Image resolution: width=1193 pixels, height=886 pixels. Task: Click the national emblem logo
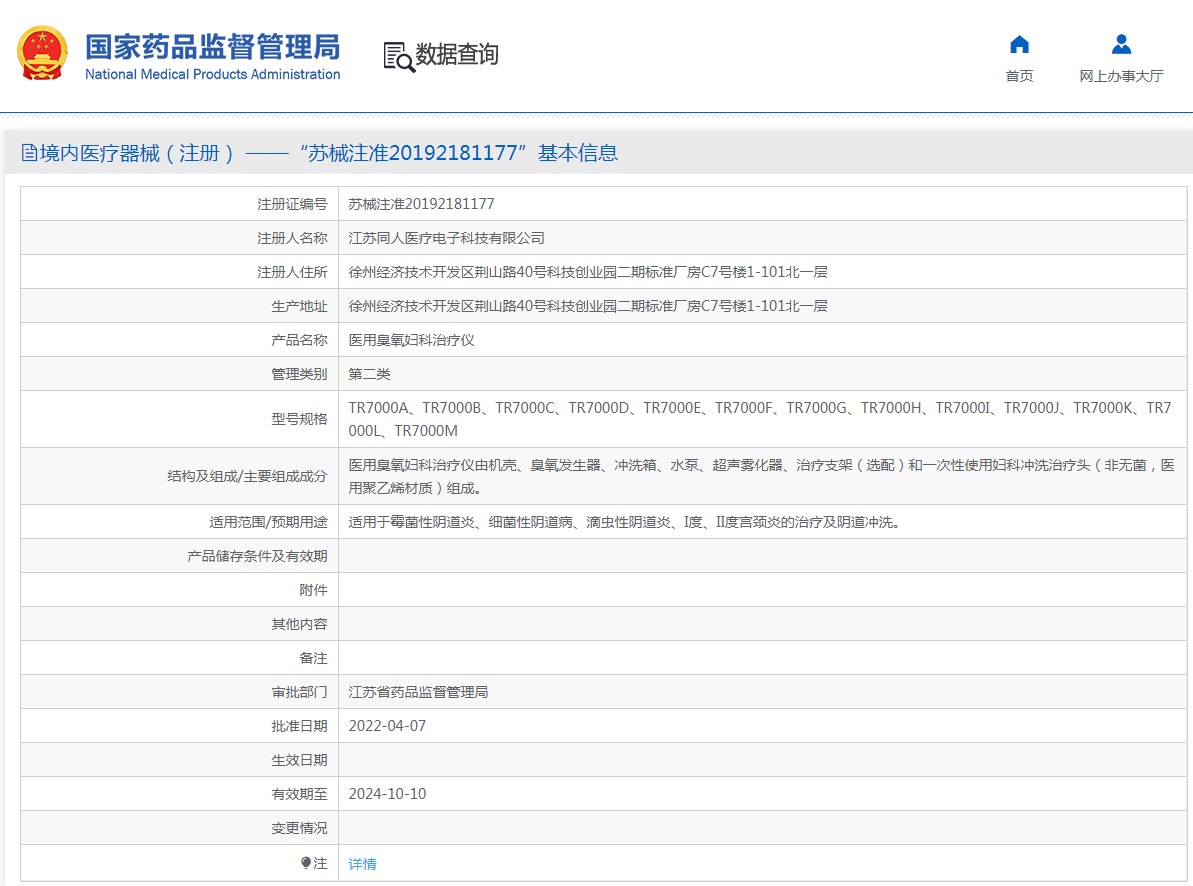pyautogui.click(x=43, y=53)
